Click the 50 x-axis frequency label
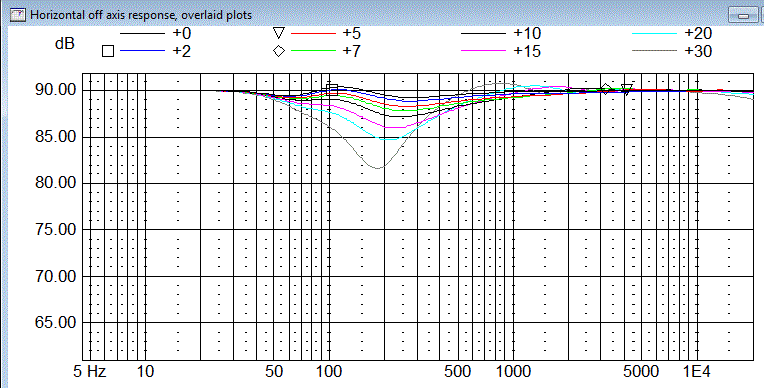 (x=274, y=372)
